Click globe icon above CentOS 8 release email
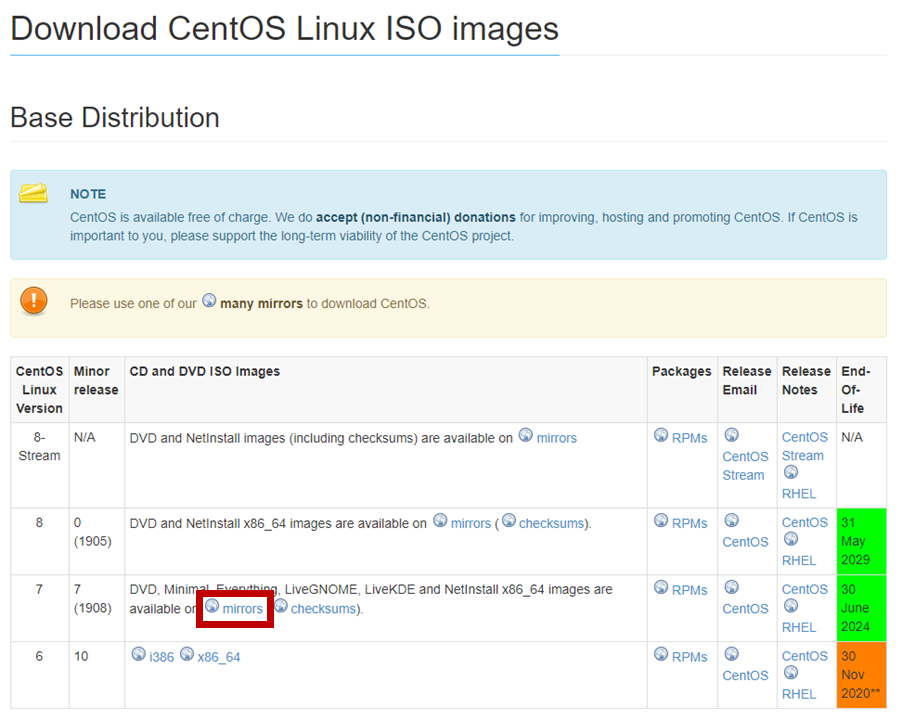The width and height of the screenshot is (902, 720). (x=731, y=520)
